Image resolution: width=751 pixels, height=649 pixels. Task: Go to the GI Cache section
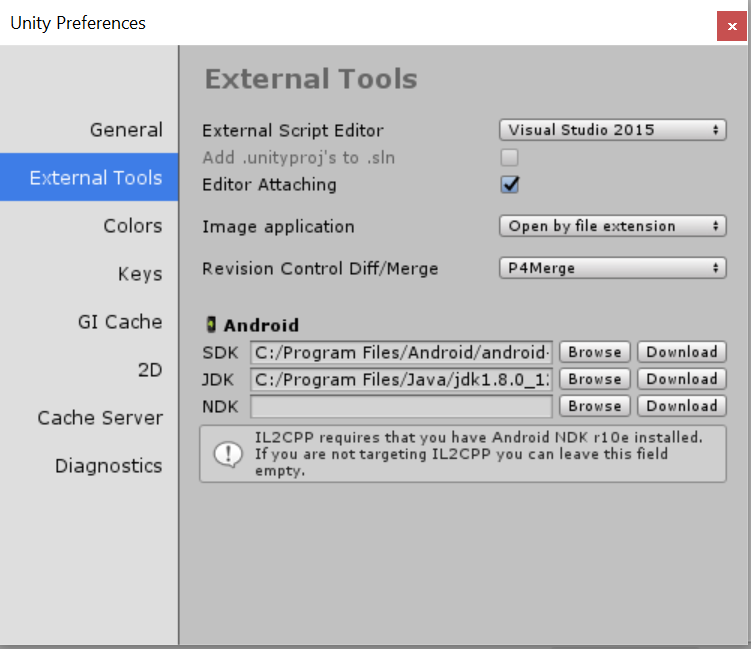tap(120, 322)
